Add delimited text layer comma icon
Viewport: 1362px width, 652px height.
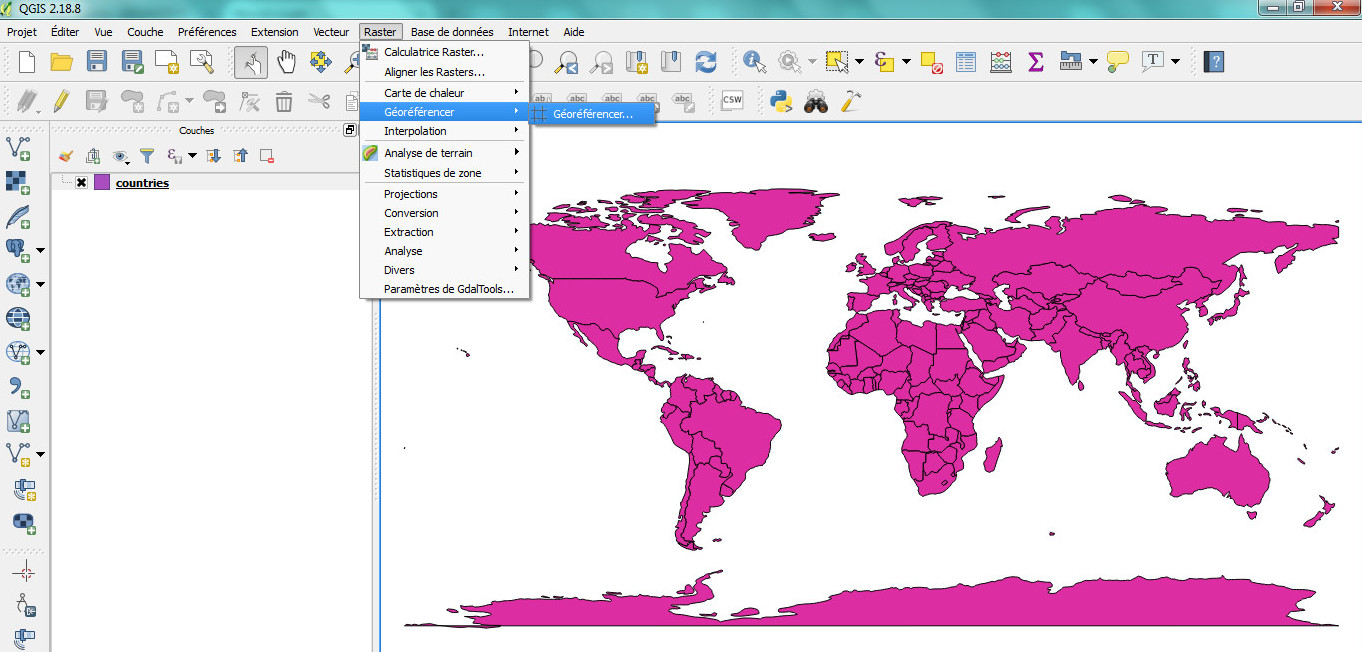tap(19, 386)
